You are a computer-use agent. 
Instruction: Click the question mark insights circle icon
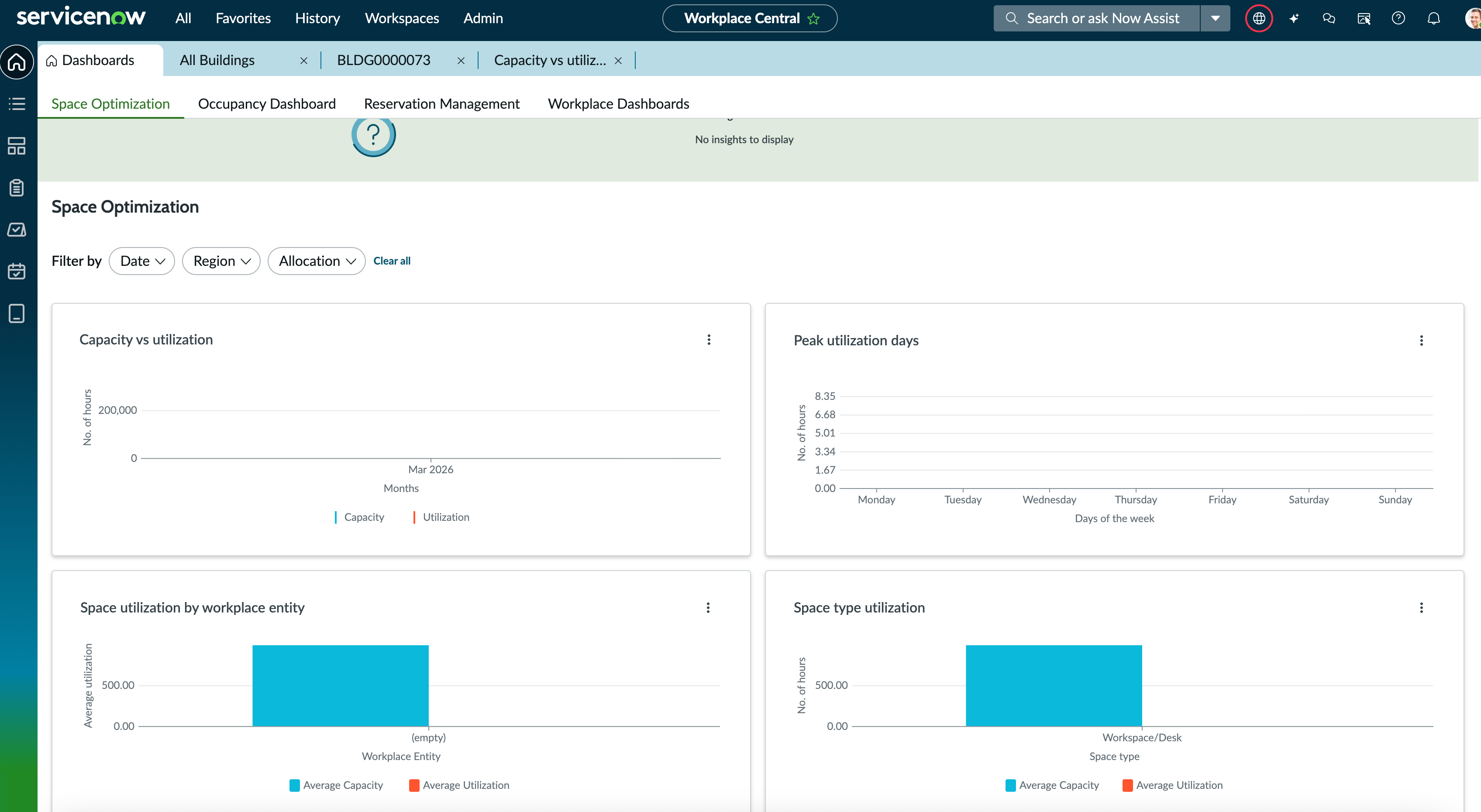click(x=374, y=136)
